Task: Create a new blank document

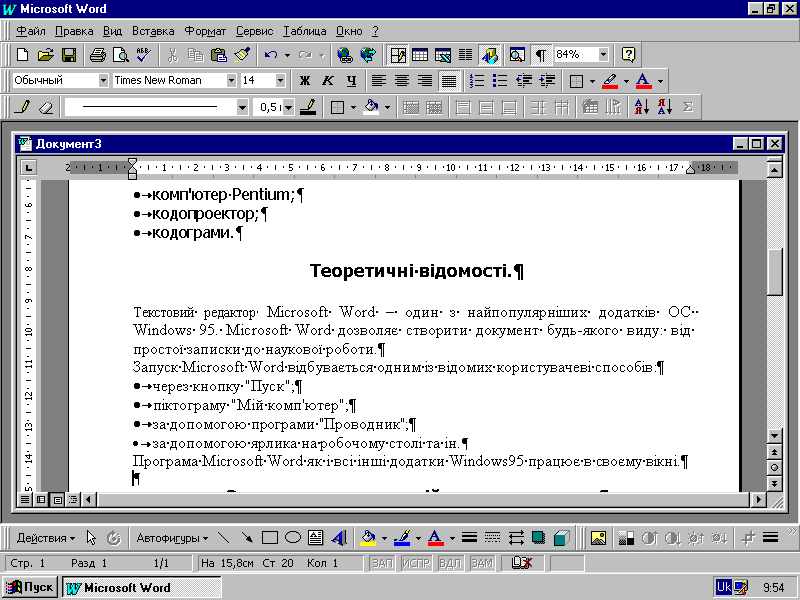Action: pos(22,54)
